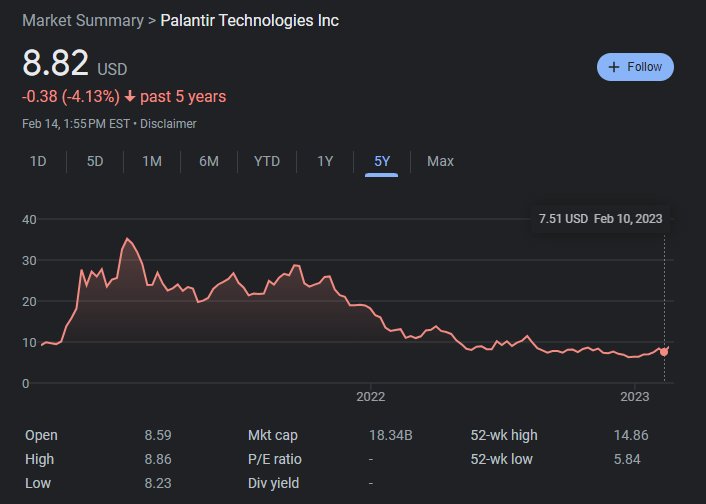Click the 8.82 price value

tap(55, 63)
